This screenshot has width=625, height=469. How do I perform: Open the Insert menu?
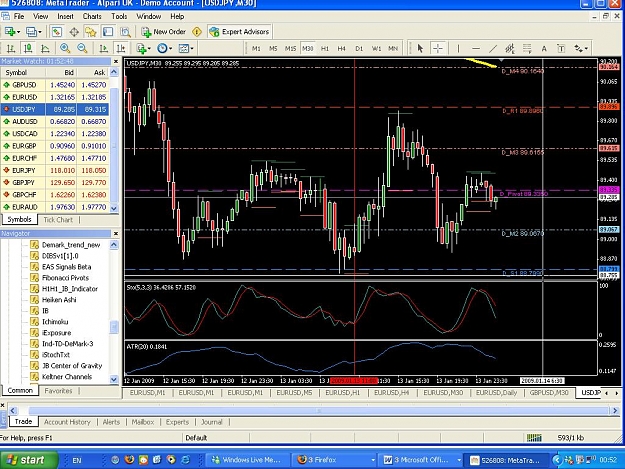pyautogui.click(x=65, y=16)
